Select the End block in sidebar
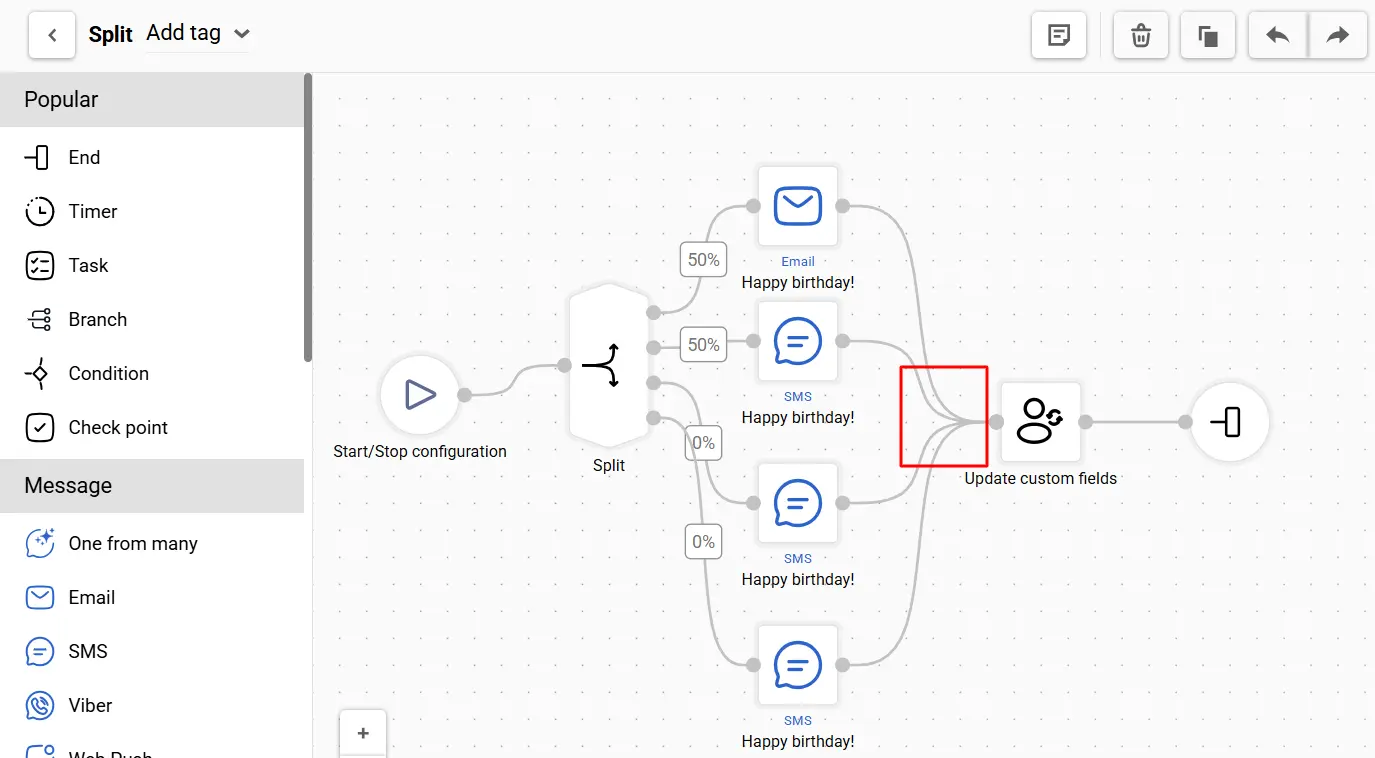The width and height of the screenshot is (1375, 758). 84,157
